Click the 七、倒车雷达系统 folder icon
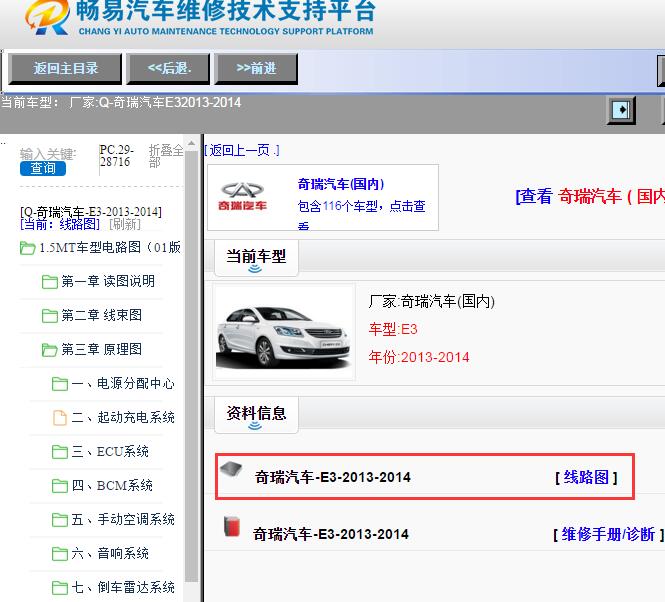Image resolution: width=665 pixels, height=602 pixels. [60, 588]
